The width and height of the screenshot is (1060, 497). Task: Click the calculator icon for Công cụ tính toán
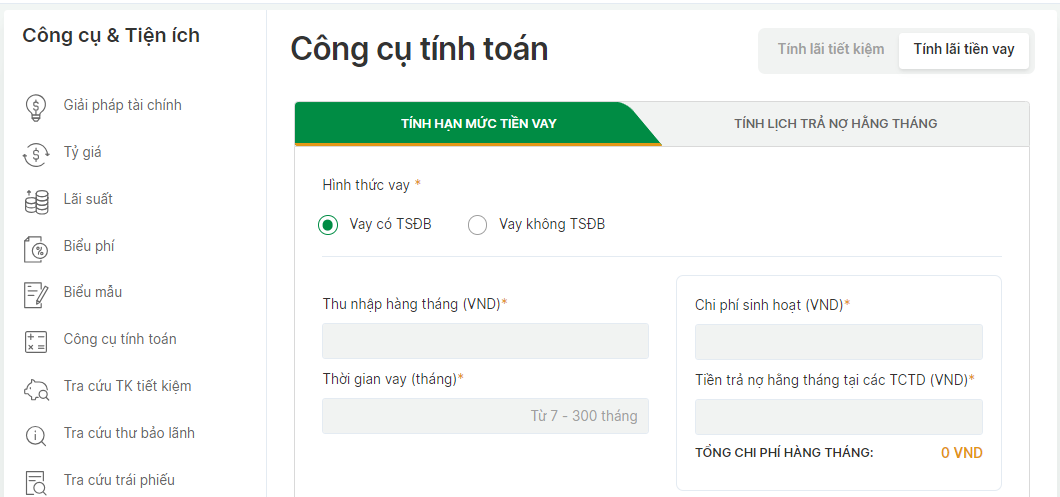pos(36,340)
